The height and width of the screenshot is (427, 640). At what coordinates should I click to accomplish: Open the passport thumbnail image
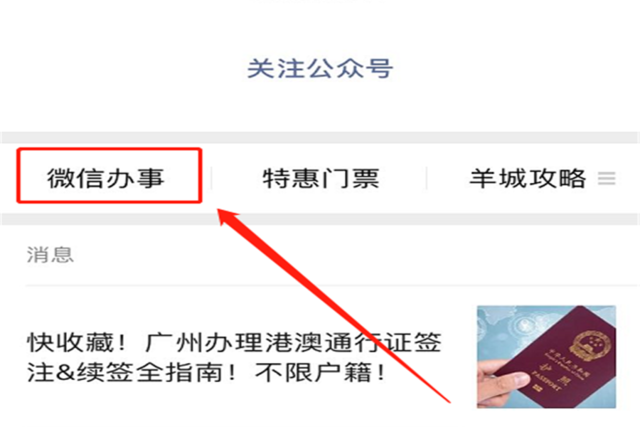[546, 356]
